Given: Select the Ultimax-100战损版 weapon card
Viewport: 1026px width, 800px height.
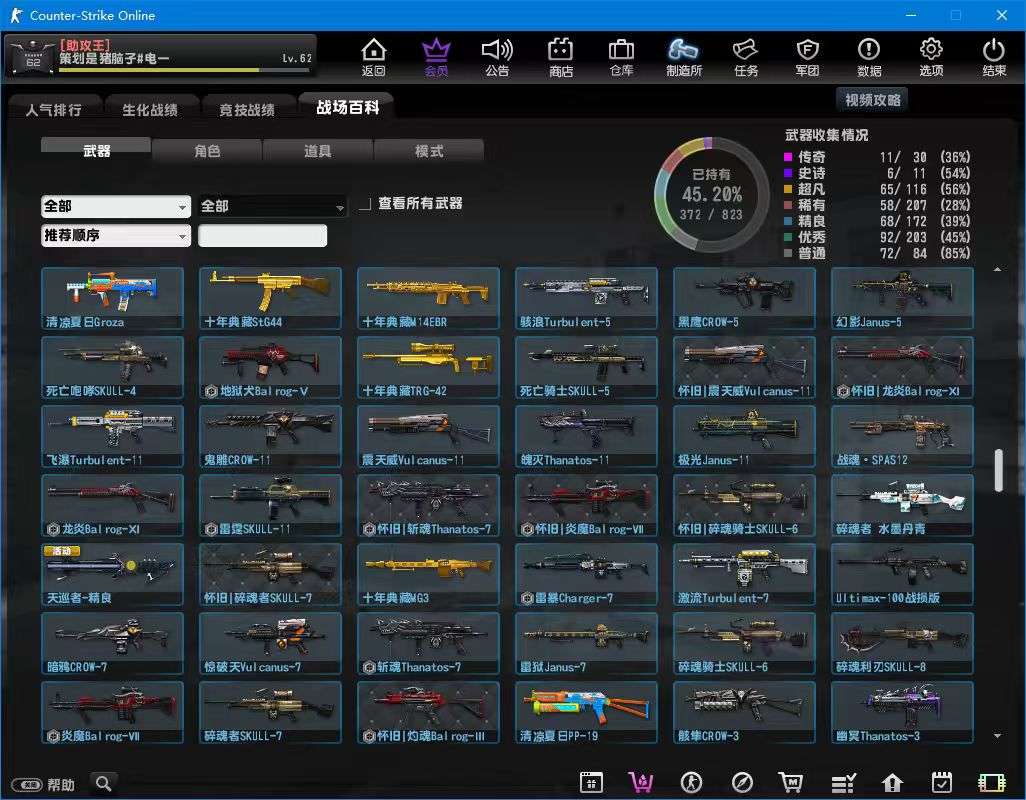Looking at the screenshot, I should pyautogui.click(x=902, y=574).
